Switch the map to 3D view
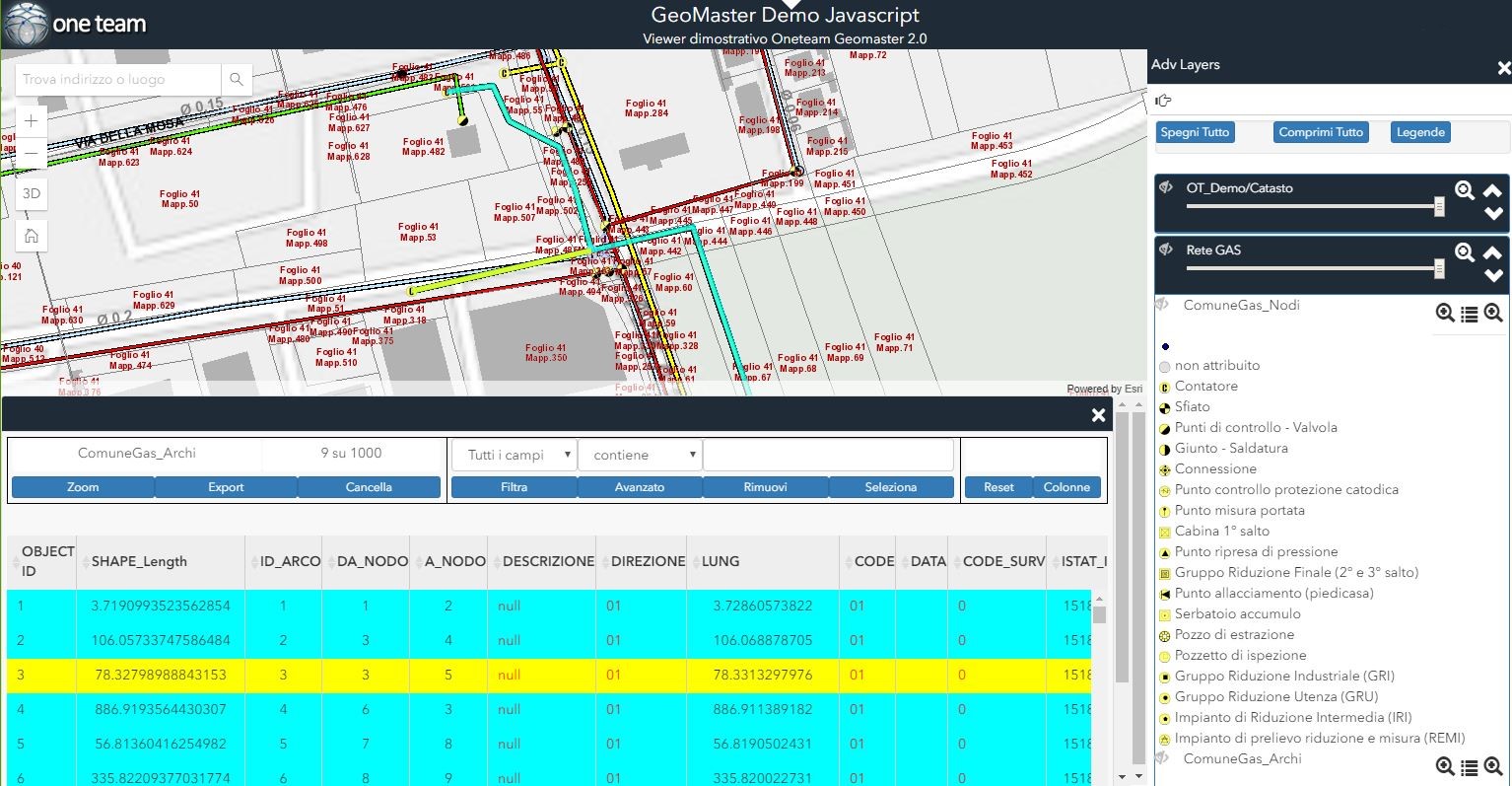This screenshot has height=786, width=1512. [32, 193]
